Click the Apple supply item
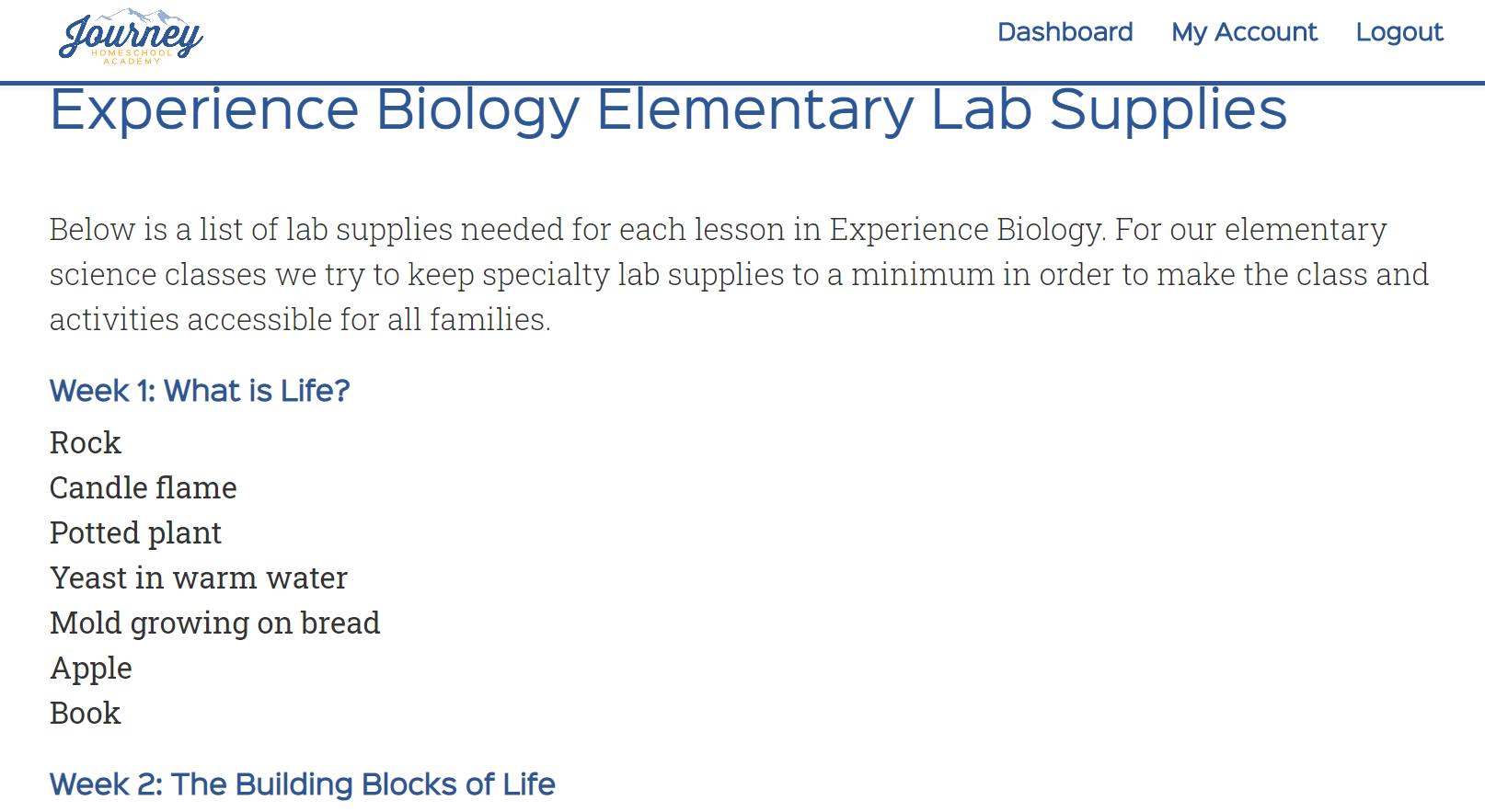The width and height of the screenshot is (1485, 812). (91, 669)
